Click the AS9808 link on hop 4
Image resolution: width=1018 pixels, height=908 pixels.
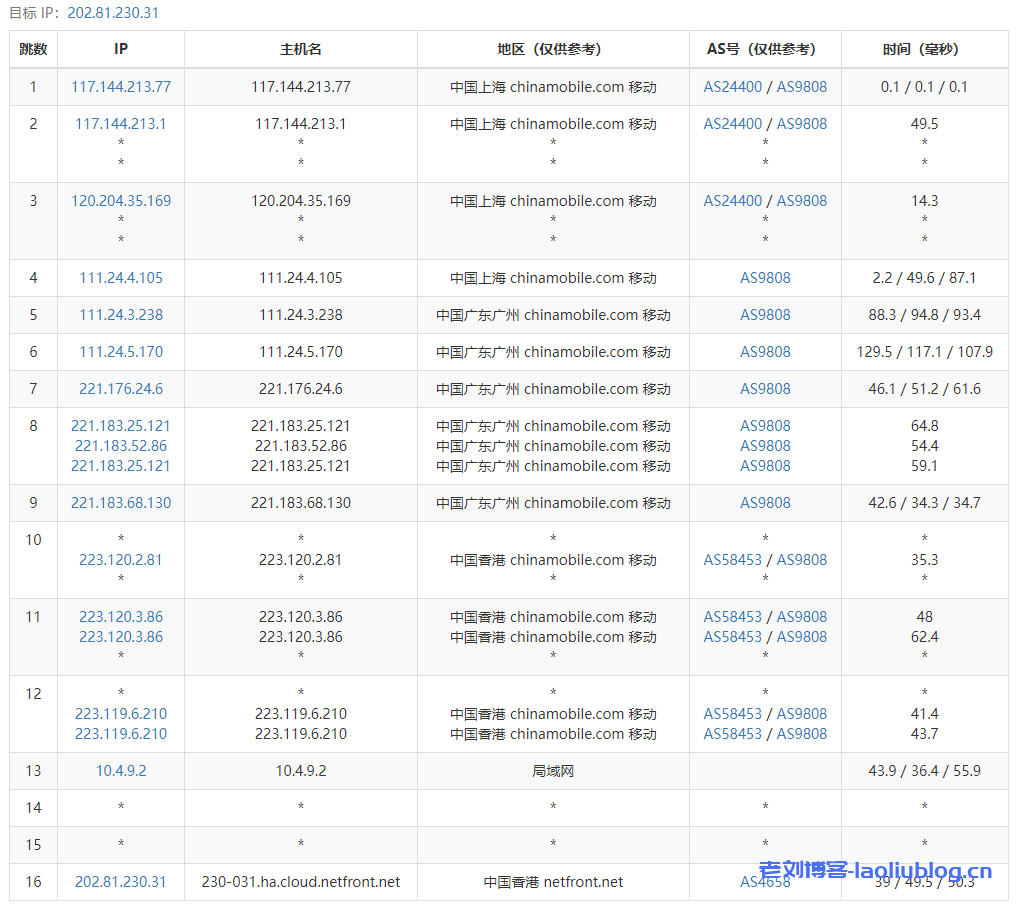pyautogui.click(x=765, y=278)
